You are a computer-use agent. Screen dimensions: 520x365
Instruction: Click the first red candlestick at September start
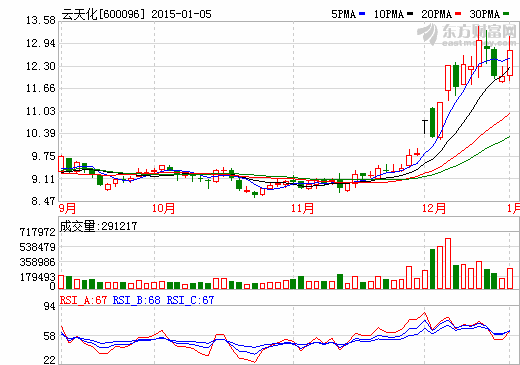click(61, 164)
